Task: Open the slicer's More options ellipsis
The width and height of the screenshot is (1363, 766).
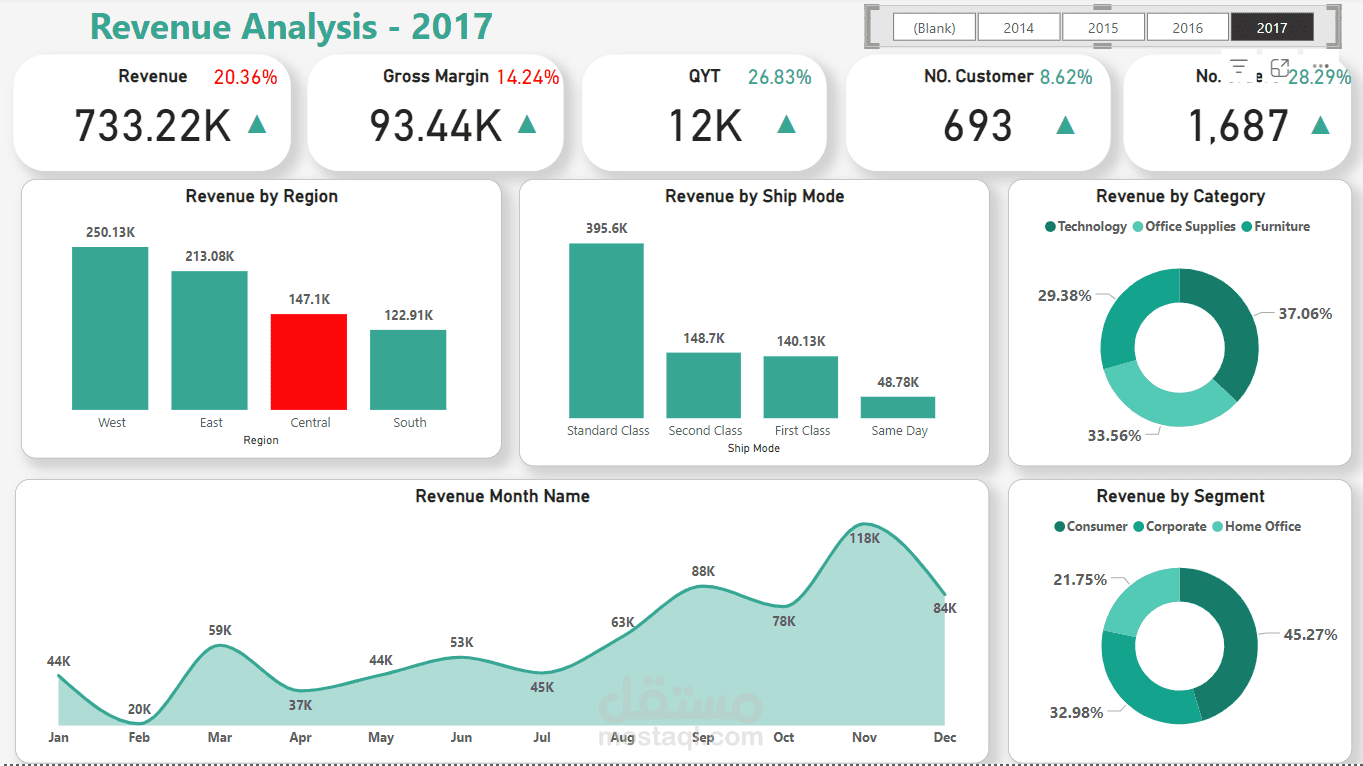Action: coord(1319,68)
